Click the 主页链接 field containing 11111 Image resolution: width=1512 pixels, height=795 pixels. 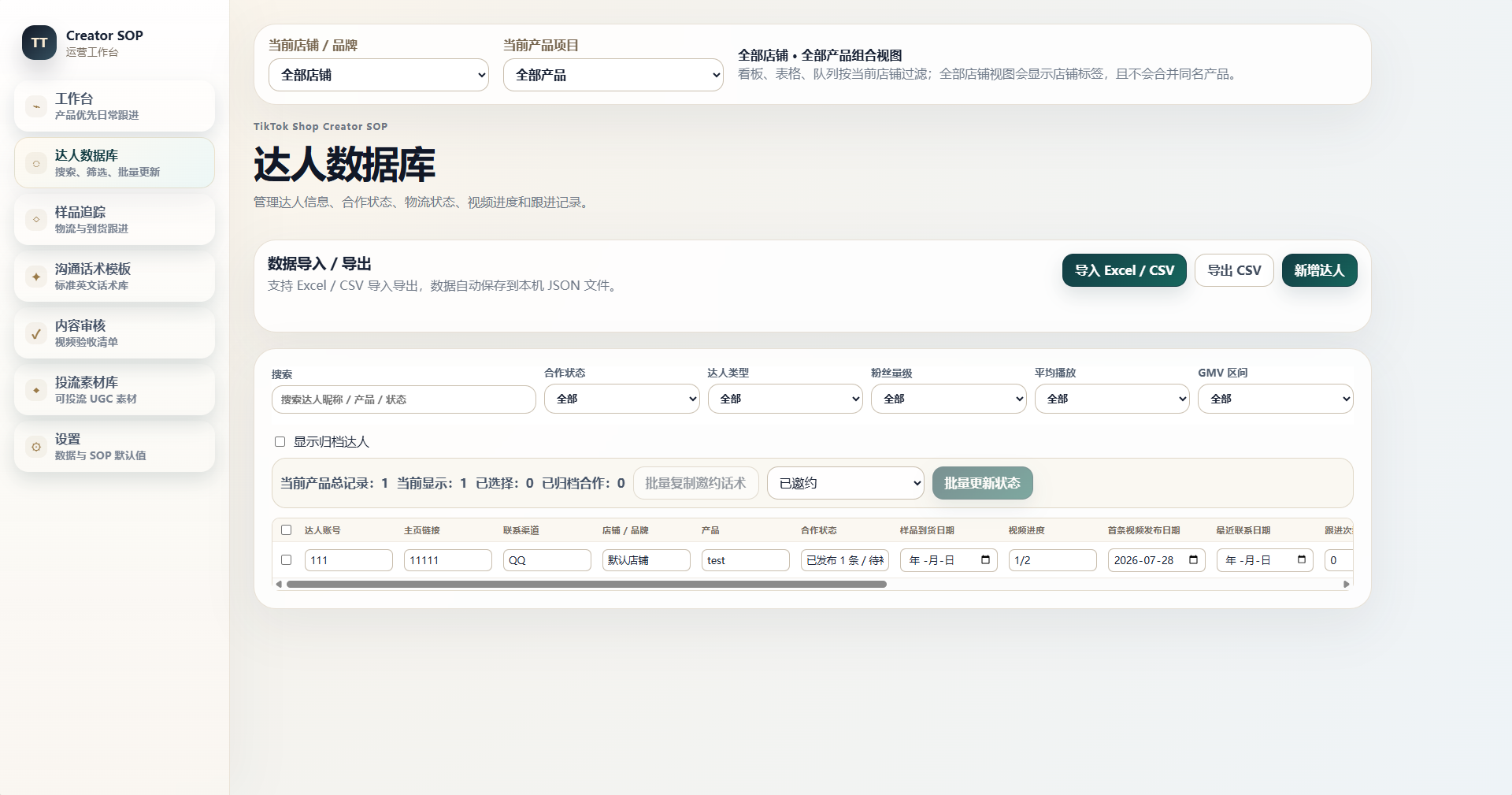click(x=448, y=560)
